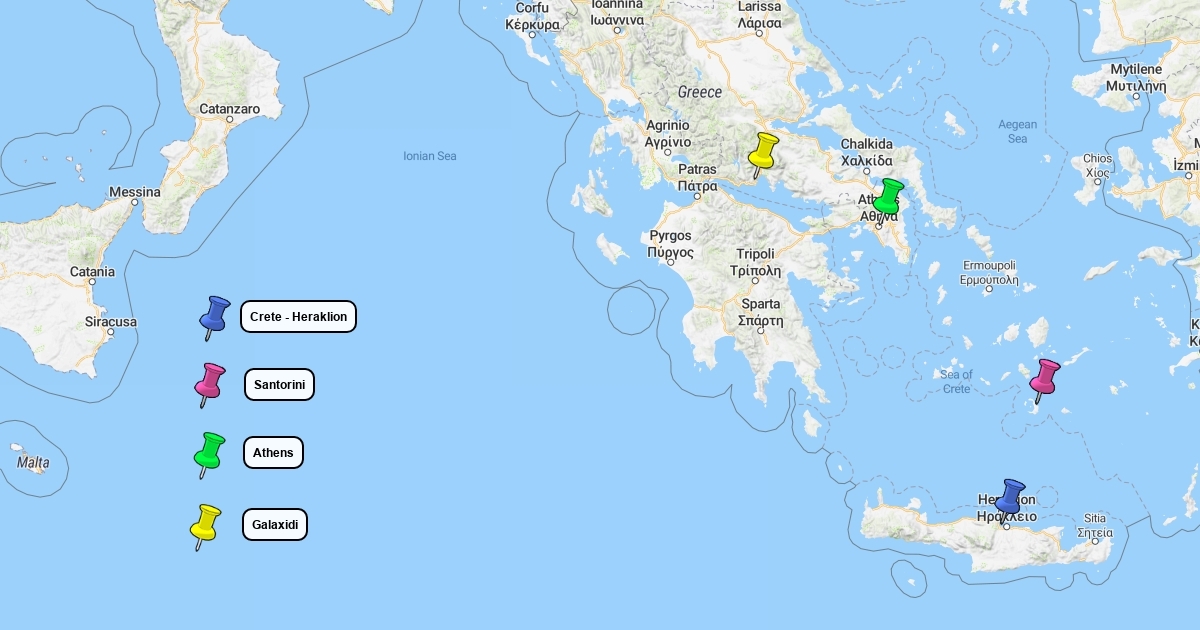Click the 'Crete - Heraklion' legend label
1200x630 pixels.
[298, 317]
